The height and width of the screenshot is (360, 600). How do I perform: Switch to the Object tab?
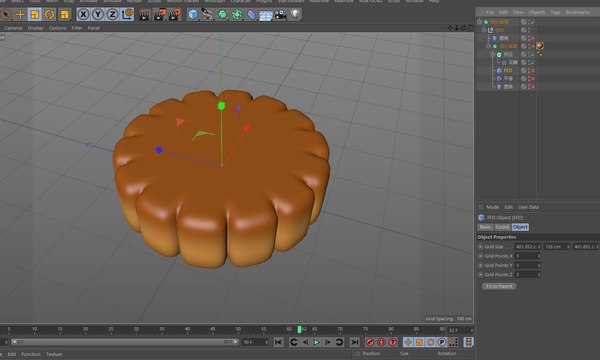520,227
